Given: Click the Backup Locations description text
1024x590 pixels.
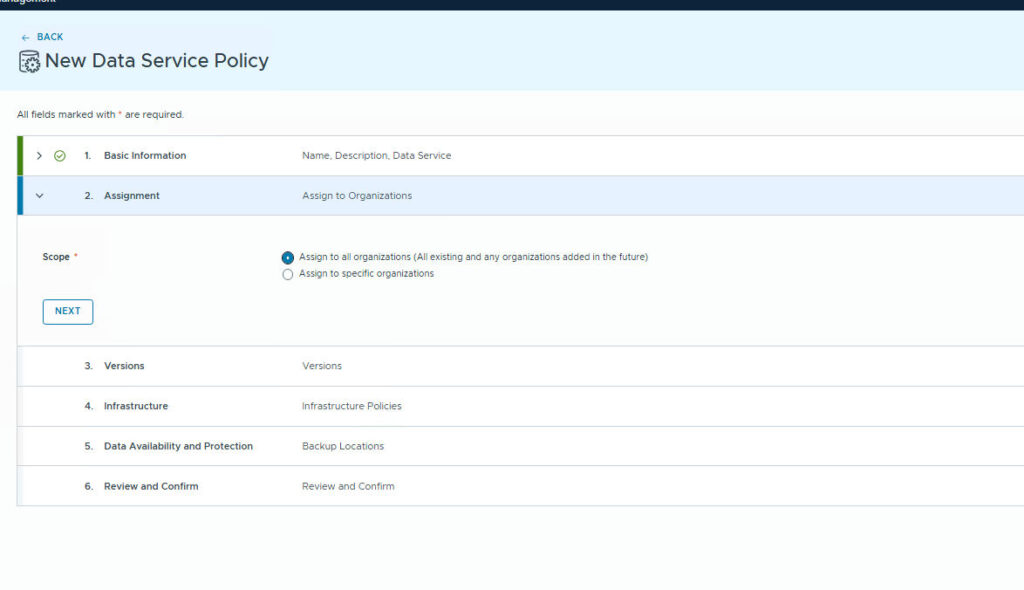Looking at the screenshot, I should pos(343,446).
